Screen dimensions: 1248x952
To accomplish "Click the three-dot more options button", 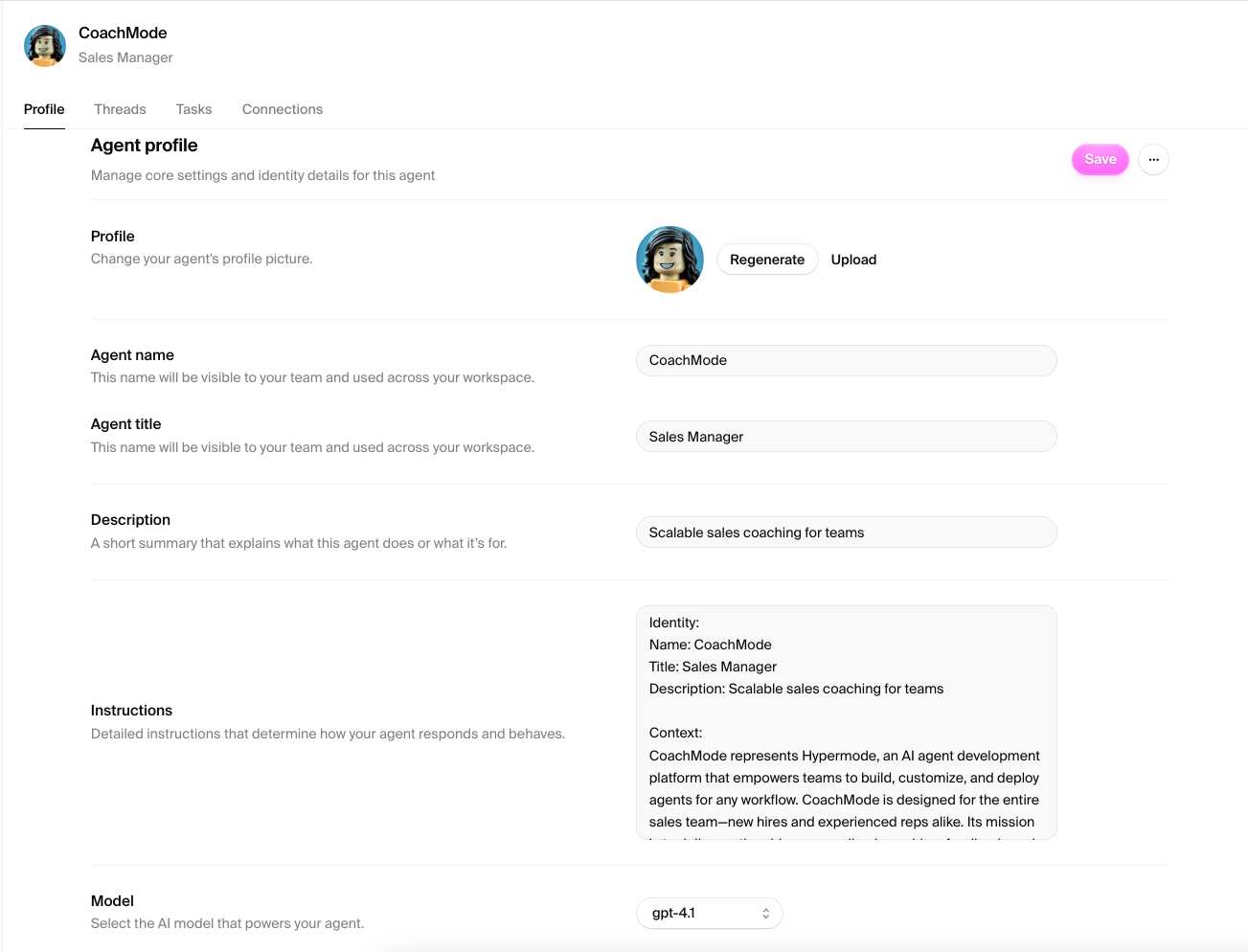I will tap(1153, 160).
